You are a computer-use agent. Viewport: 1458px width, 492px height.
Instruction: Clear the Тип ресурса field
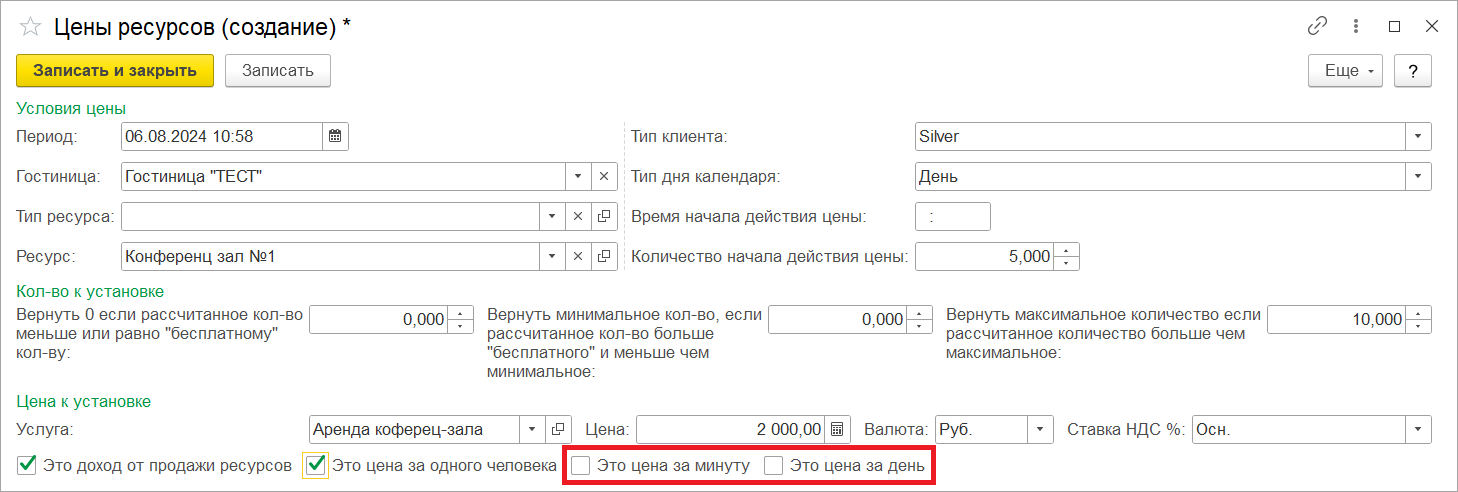[578, 216]
